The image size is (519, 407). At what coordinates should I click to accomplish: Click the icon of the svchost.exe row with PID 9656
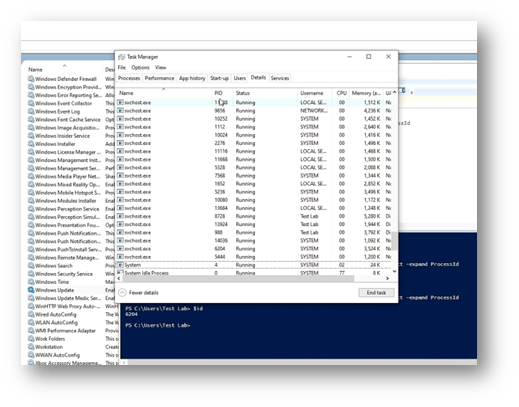coord(121,111)
